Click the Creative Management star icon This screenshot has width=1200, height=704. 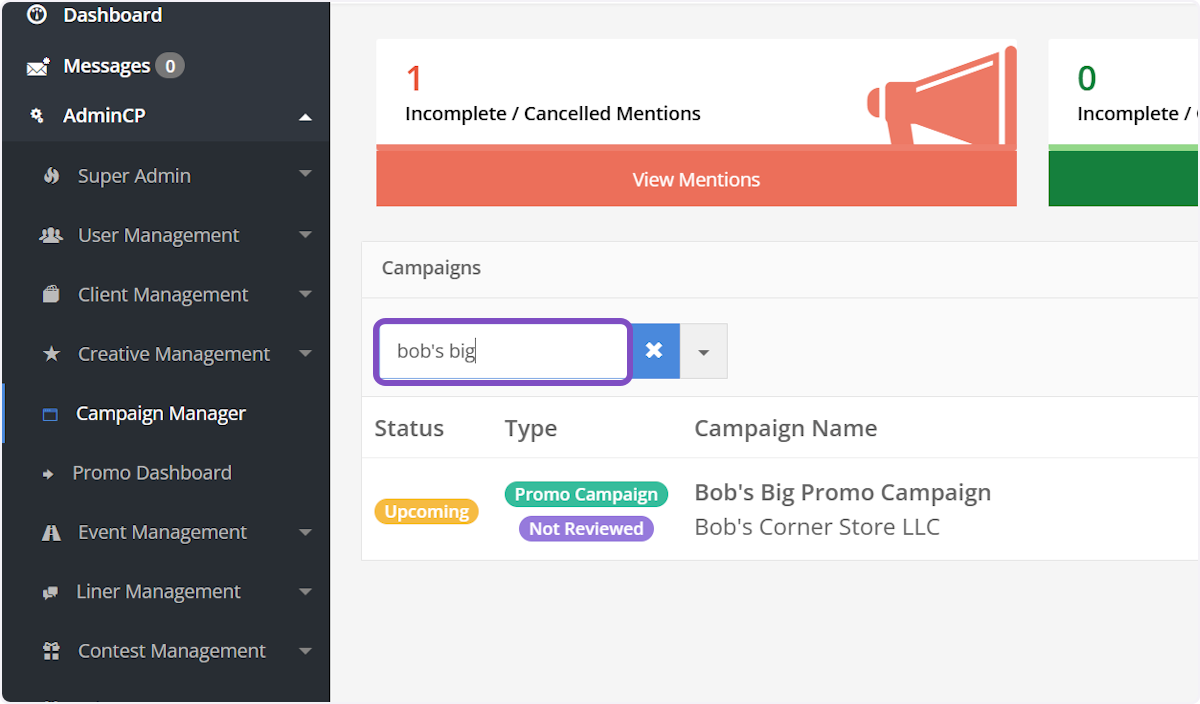coord(52,353)
